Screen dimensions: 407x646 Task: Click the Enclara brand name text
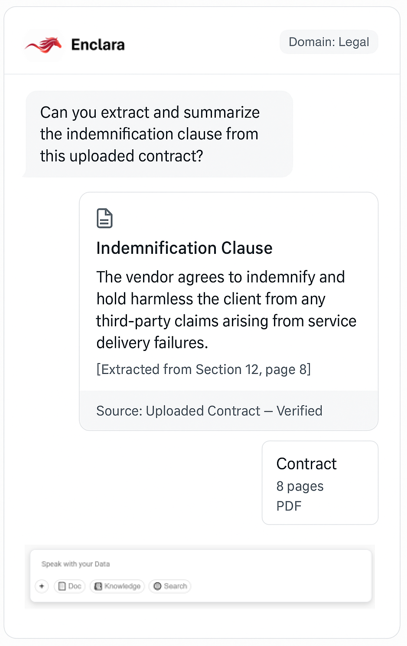point(98,44)
